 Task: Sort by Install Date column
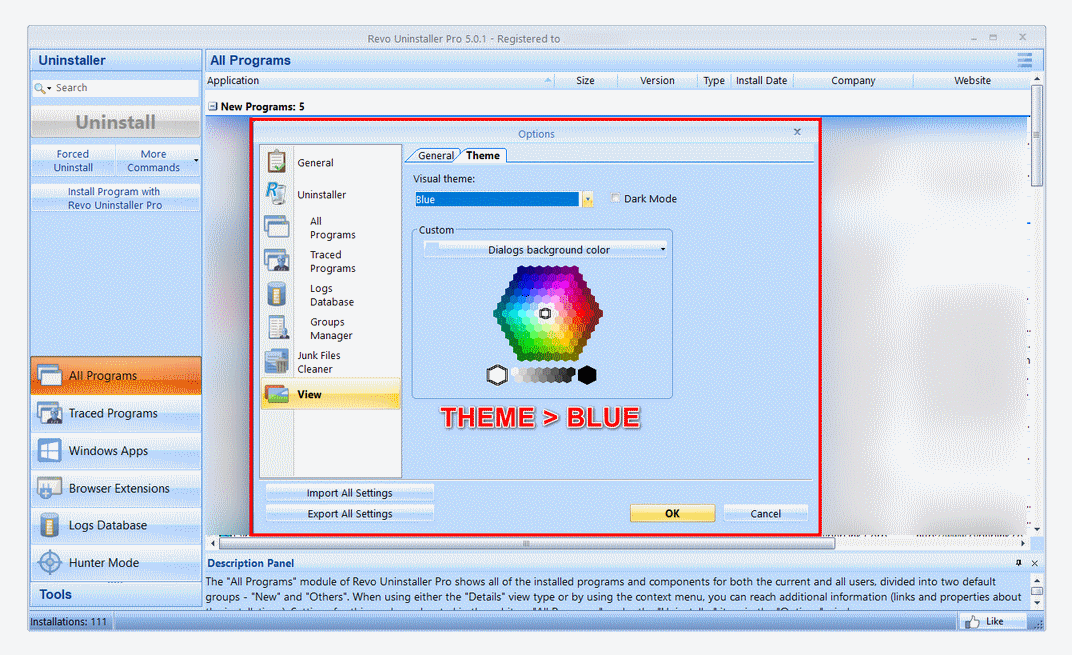761,81
